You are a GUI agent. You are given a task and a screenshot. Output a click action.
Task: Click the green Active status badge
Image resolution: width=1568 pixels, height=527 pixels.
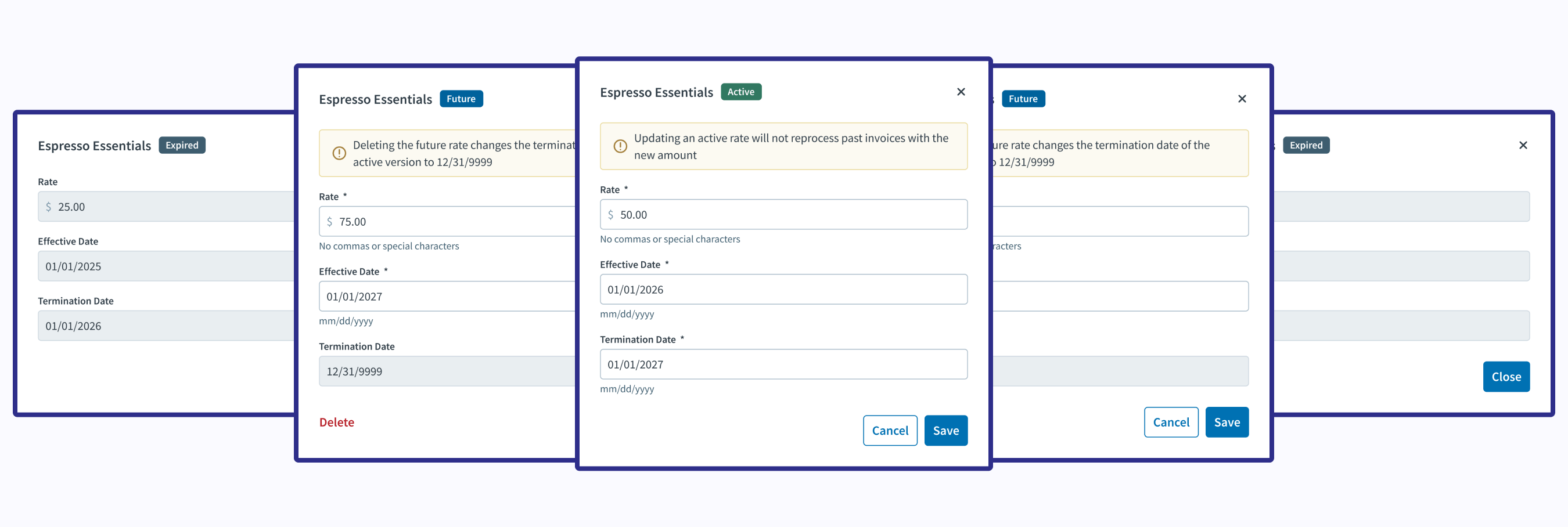pos(740,92)
